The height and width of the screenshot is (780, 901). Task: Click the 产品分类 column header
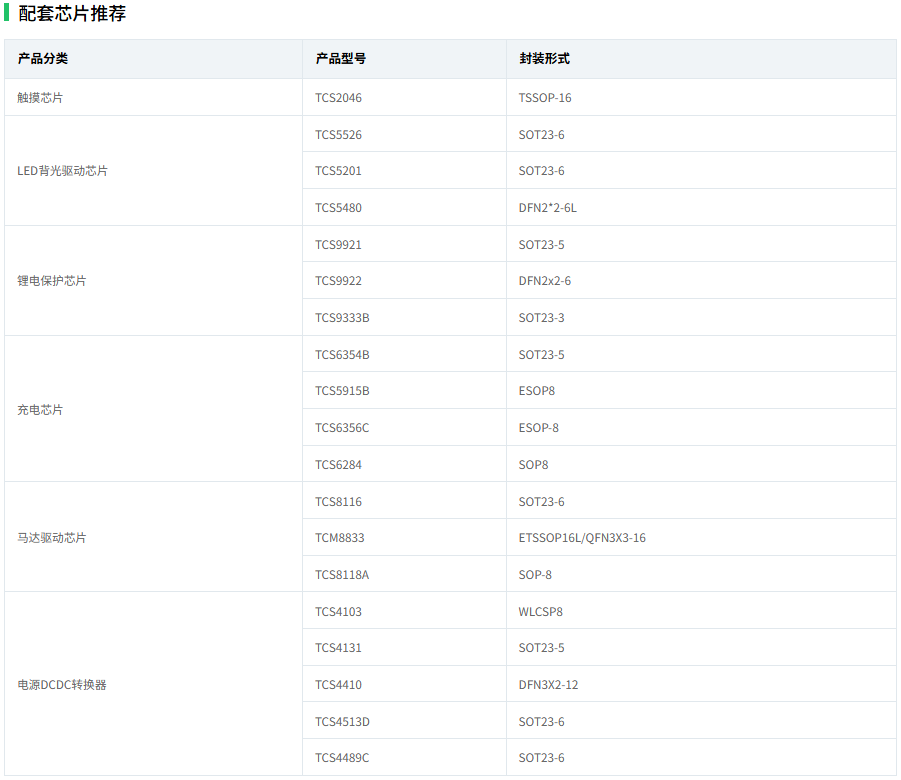point(43,59)
